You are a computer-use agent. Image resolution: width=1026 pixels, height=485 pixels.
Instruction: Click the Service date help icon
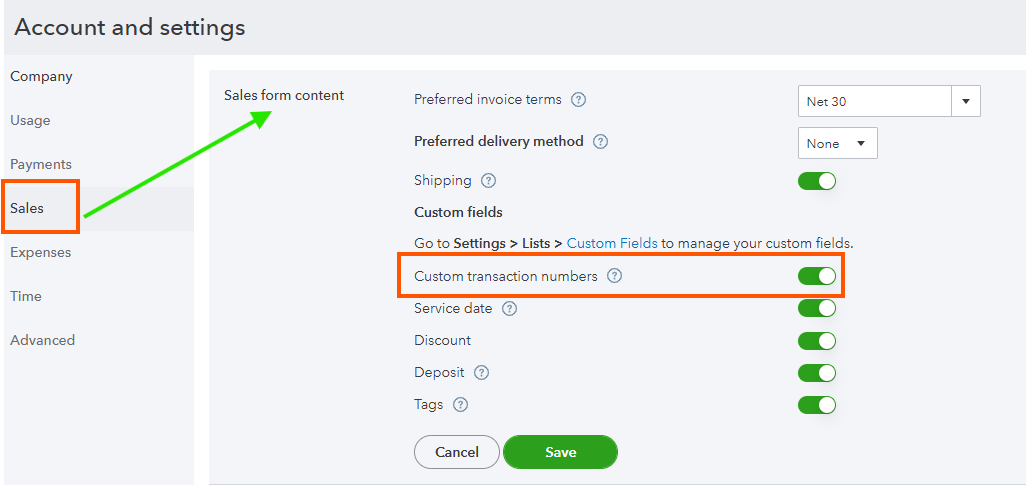(509, 309)
